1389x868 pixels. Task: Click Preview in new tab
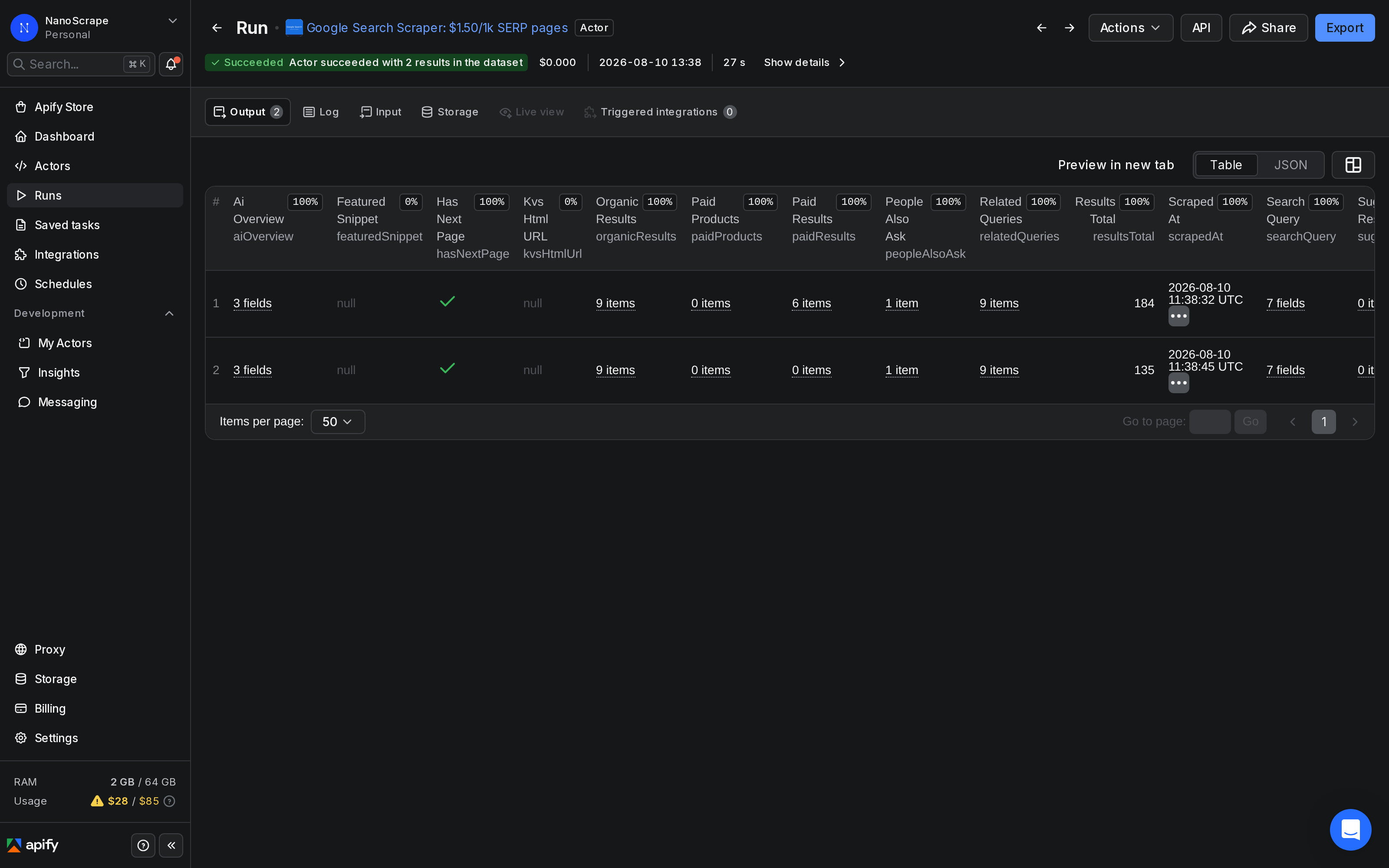1116,165
